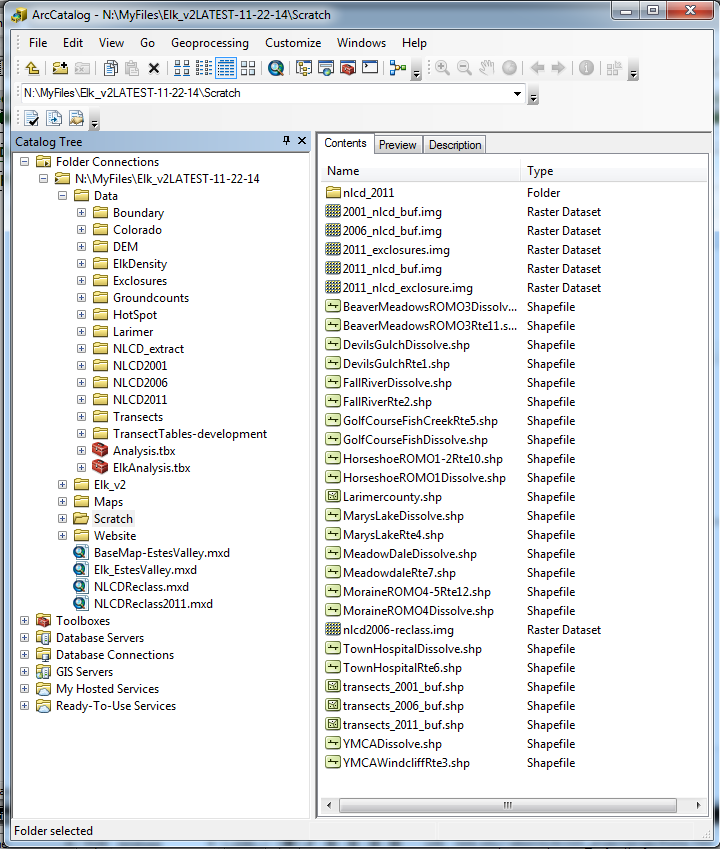Click the Delete (X) toolbar icon
720x849 pixels.
point(154,68)
